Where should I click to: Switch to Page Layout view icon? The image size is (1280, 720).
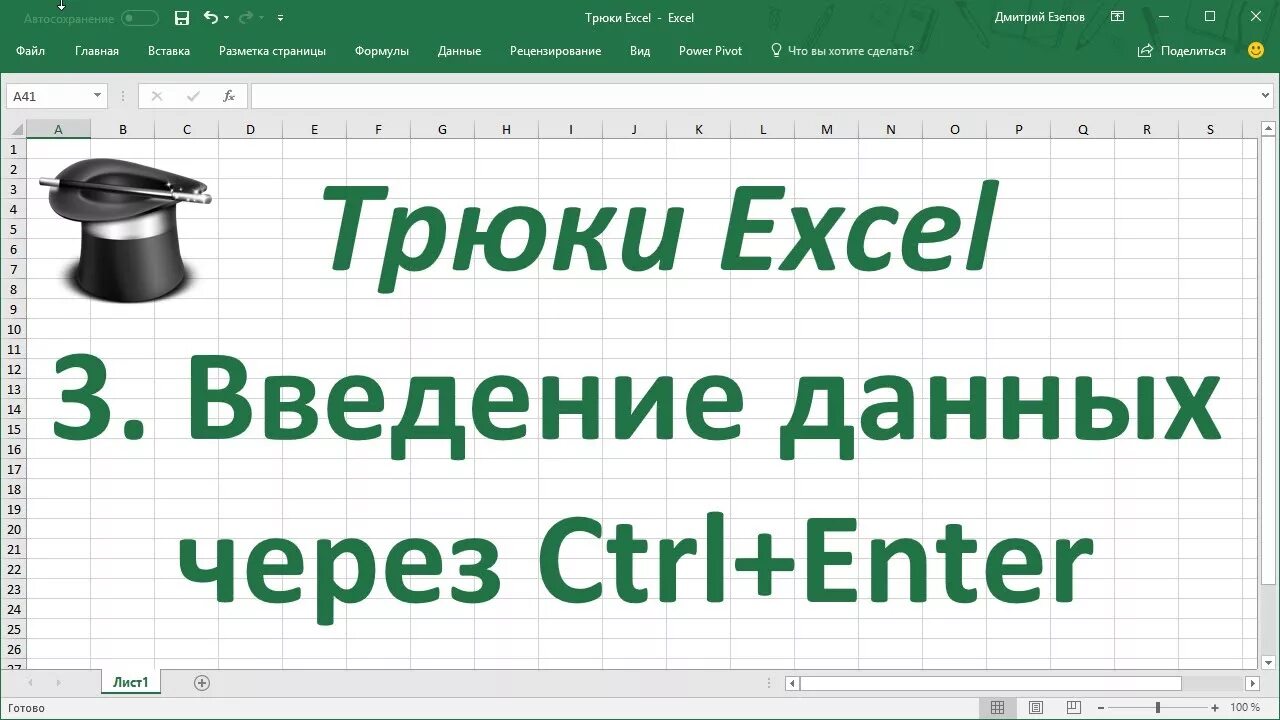(1035, 707)
